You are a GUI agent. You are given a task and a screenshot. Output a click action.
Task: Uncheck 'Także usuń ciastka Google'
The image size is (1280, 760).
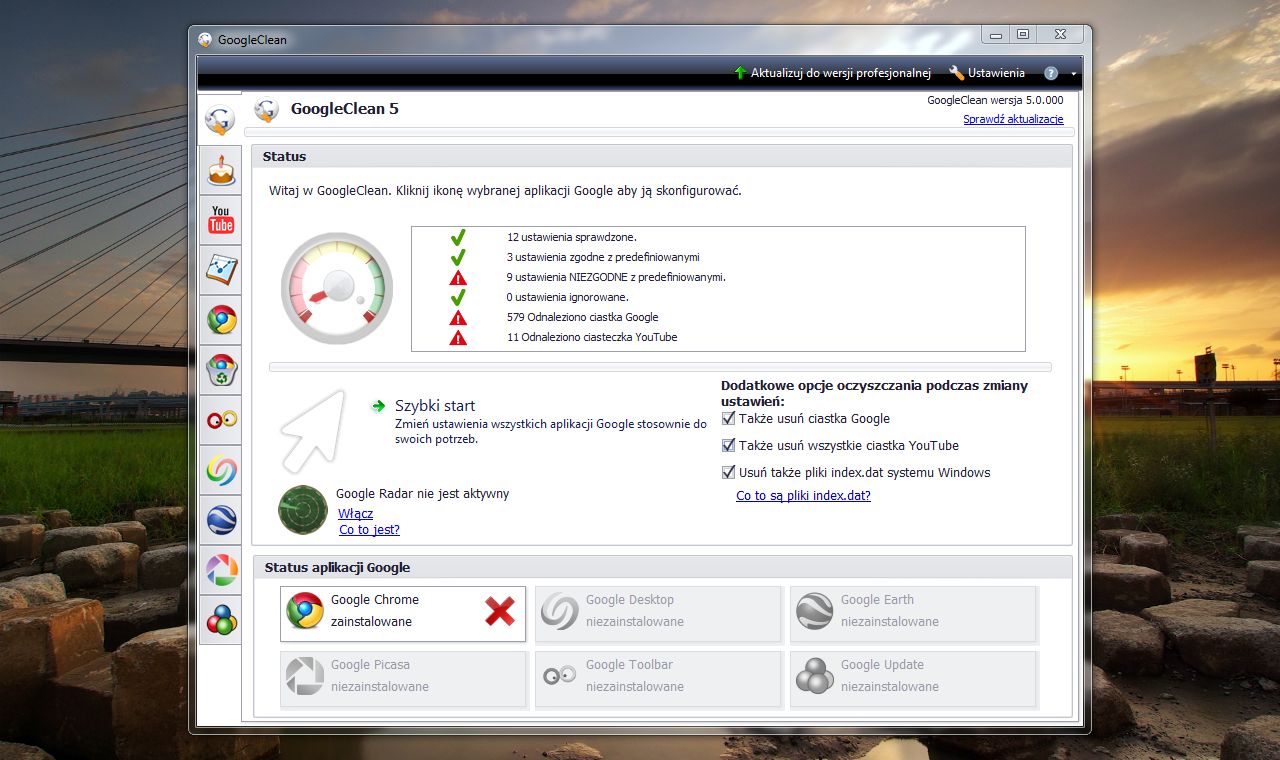click(728, 418)
